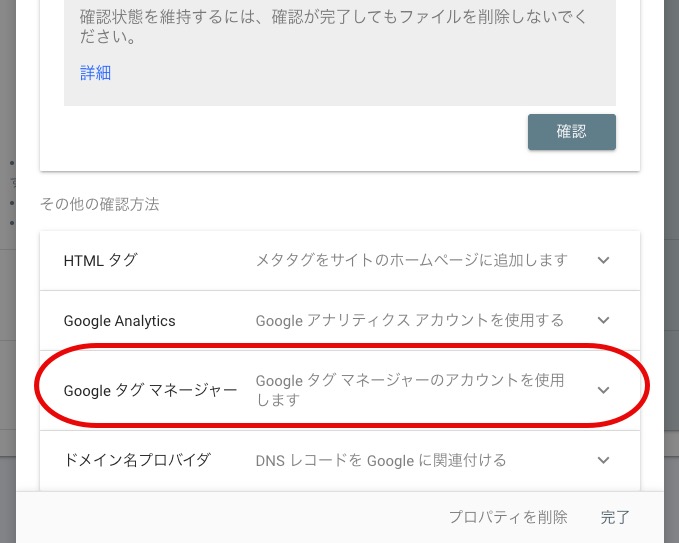Expand the Google Analytics chevron arrow

click(x=603, y=320)
